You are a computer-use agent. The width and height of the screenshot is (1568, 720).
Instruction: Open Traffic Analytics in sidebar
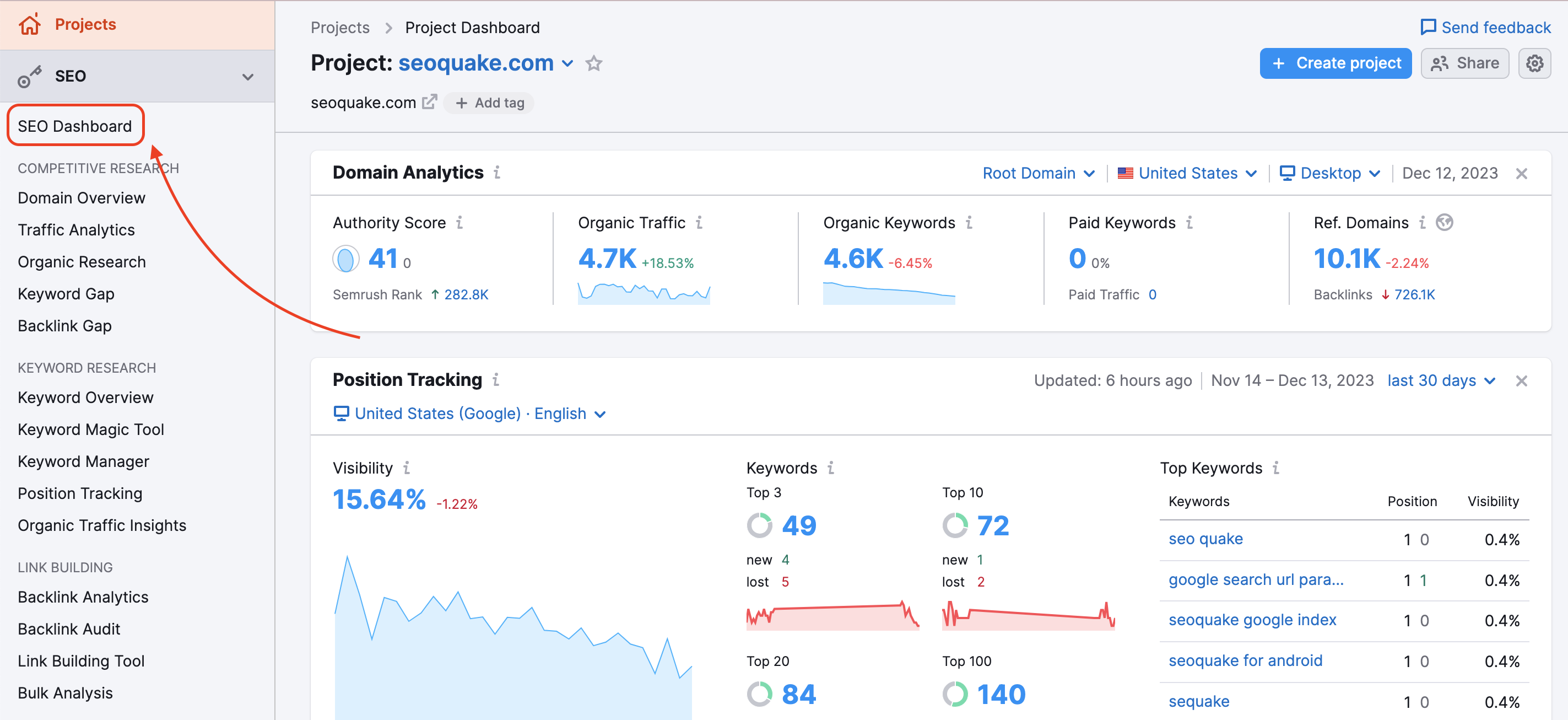[76, 230]
